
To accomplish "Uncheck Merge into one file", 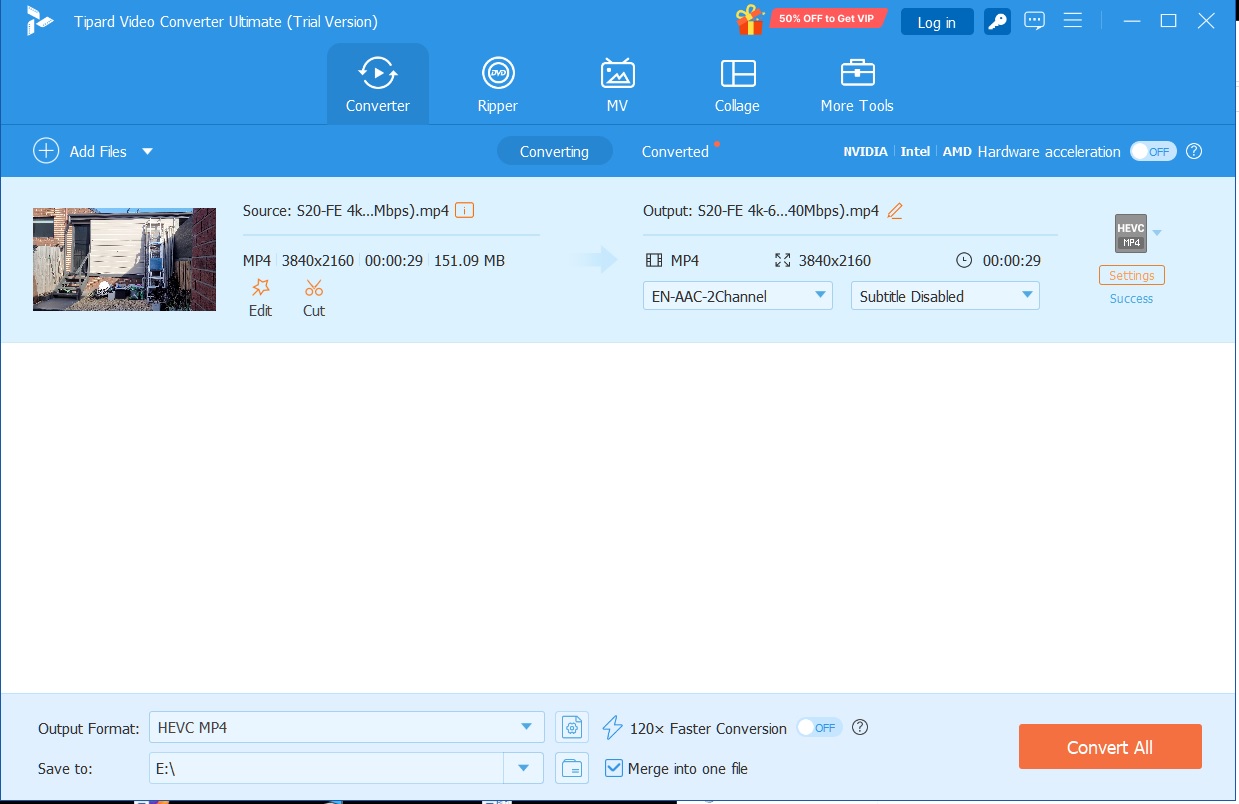I will click(615, 768).
